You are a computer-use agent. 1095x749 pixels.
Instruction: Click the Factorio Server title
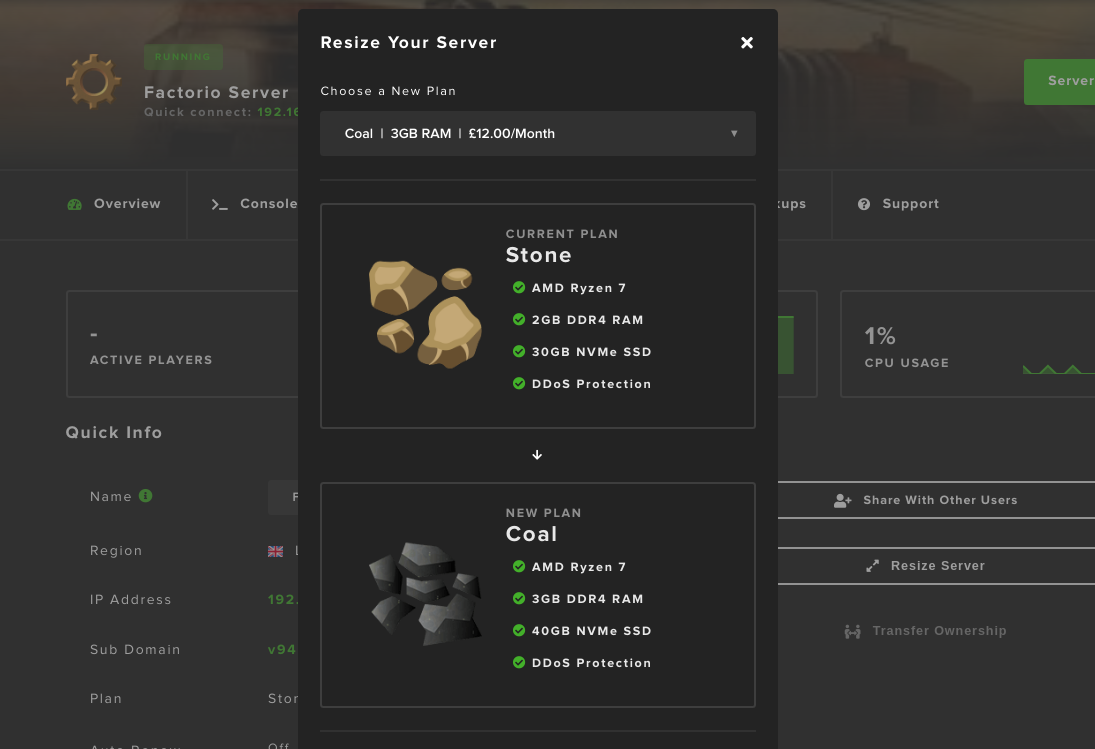(216, 92)
